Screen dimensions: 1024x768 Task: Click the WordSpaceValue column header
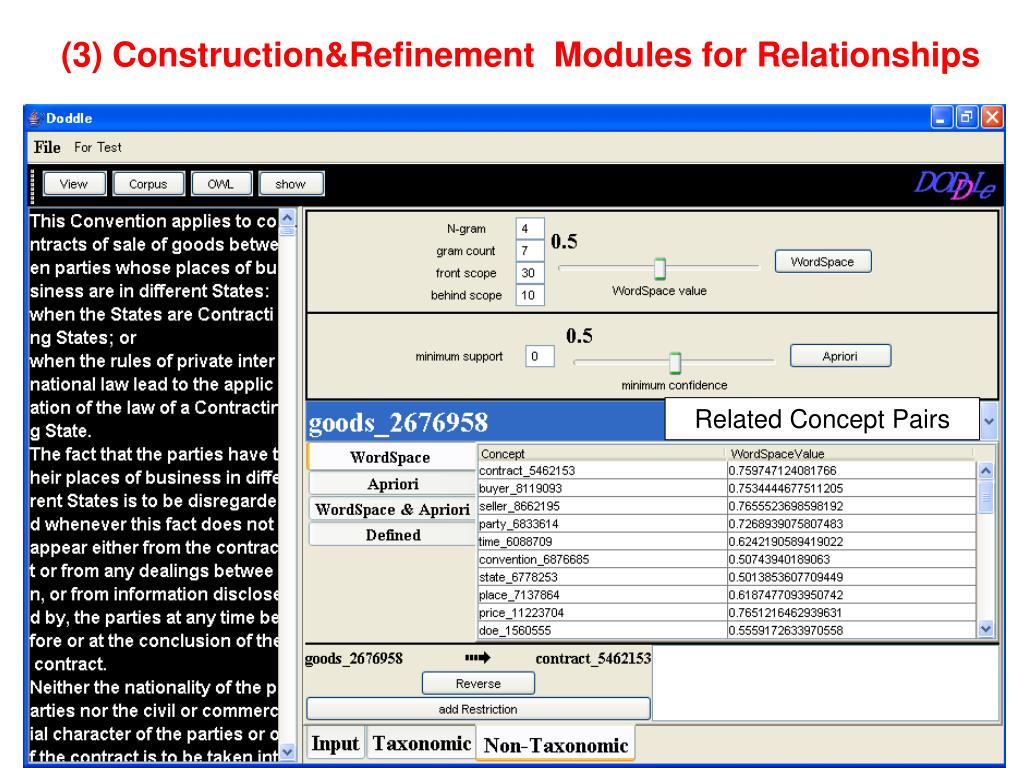click(x=850, y=453)
